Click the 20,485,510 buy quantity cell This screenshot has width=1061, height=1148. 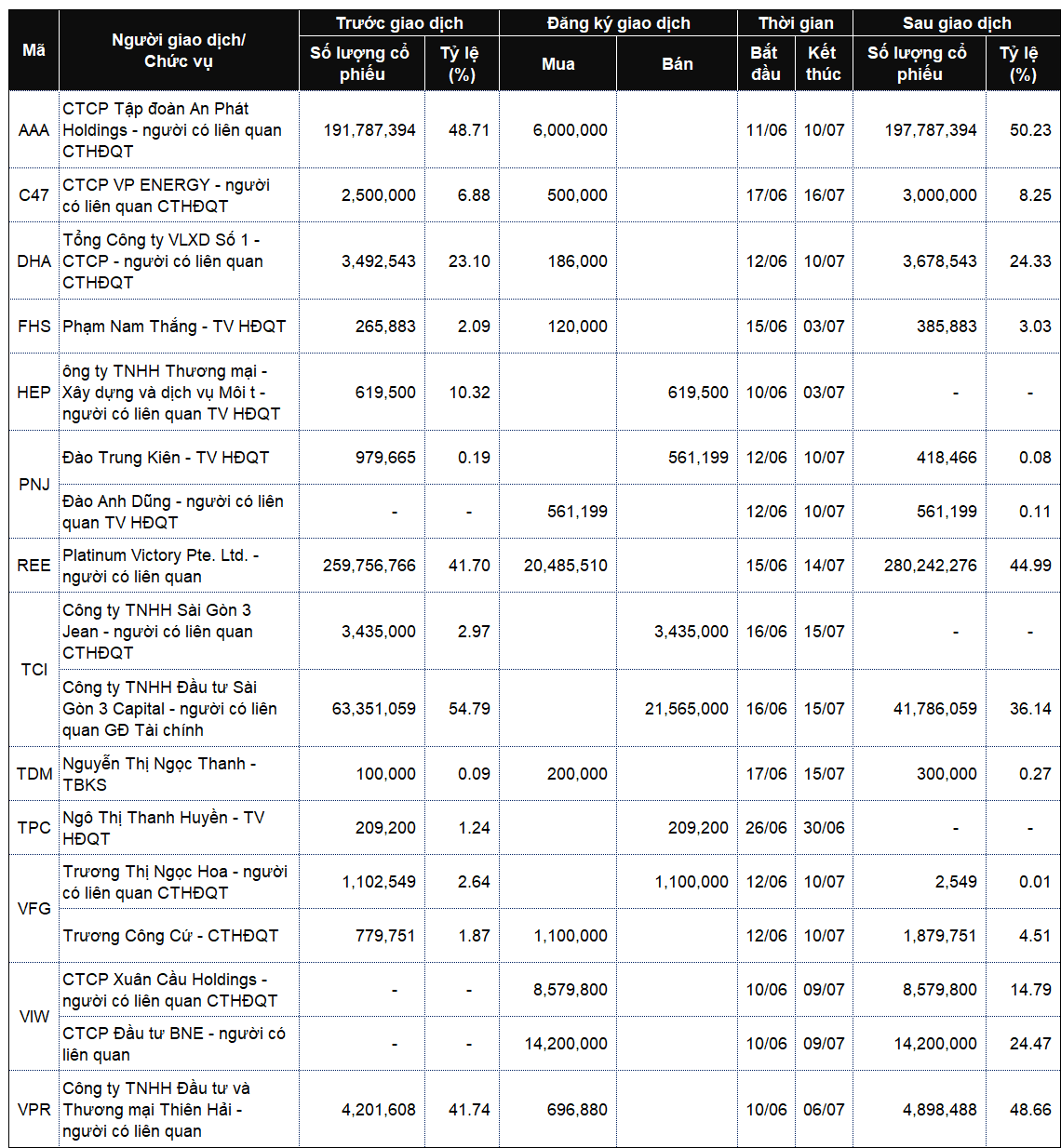pyautogui.click(x=558, y=566)
